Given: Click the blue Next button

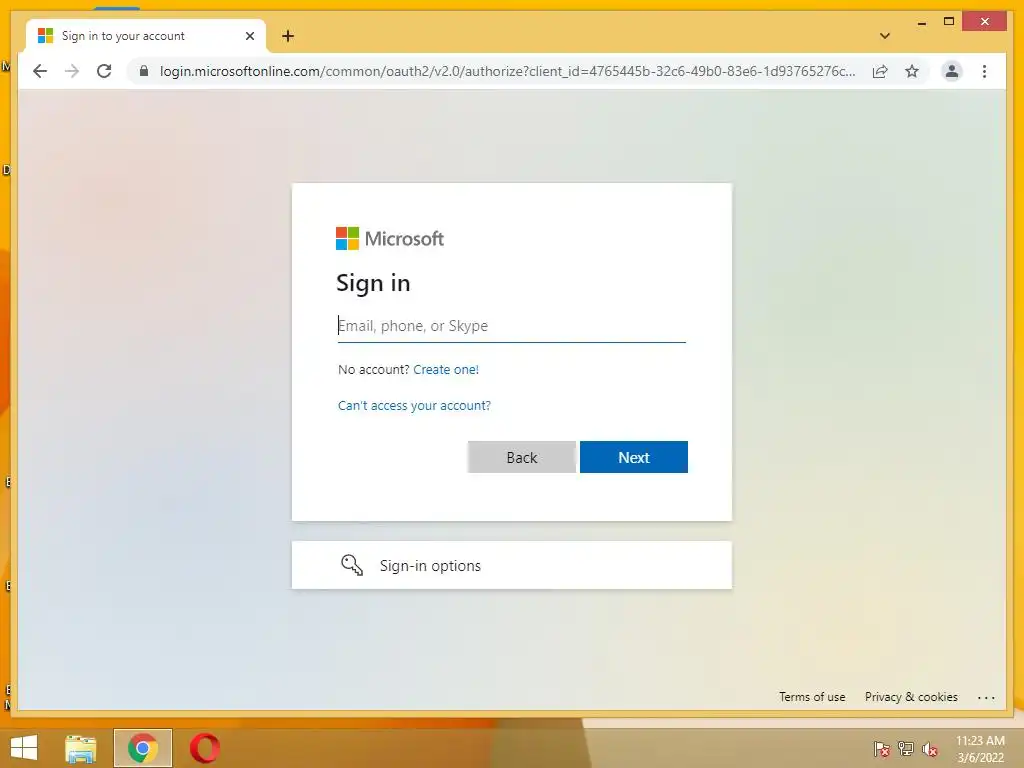Looking at the screenshot, I should point(633,457).
